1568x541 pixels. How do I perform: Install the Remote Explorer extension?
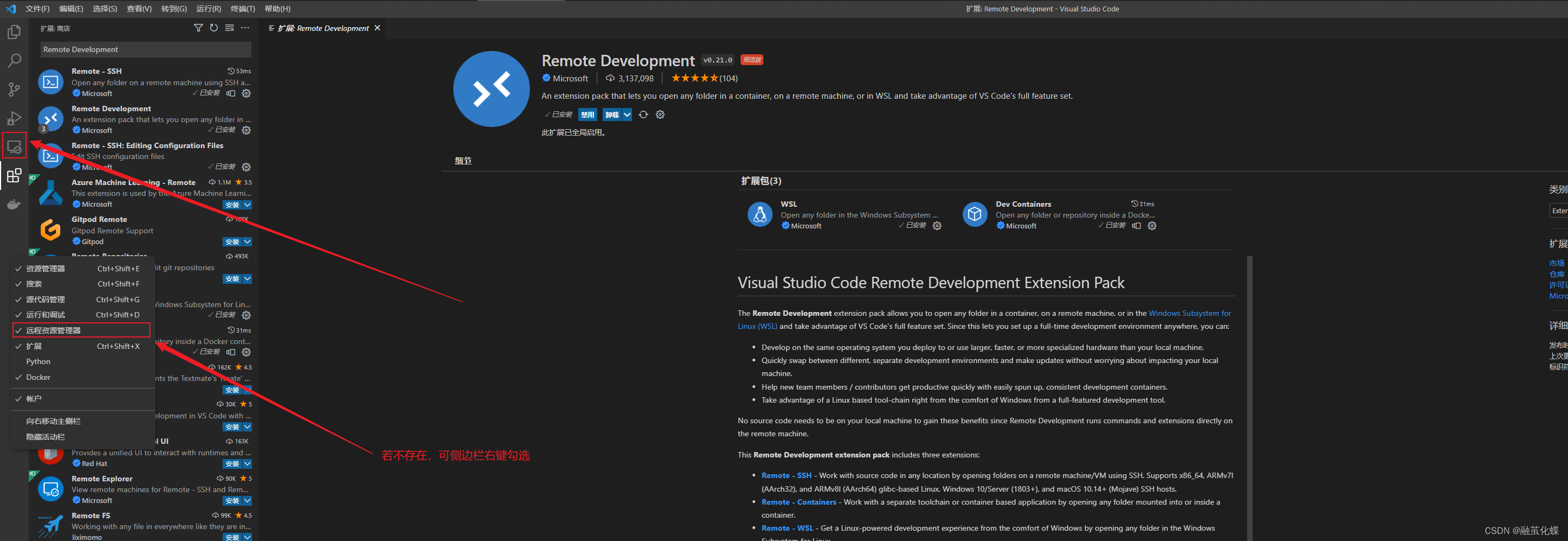[x=232, y=501]
